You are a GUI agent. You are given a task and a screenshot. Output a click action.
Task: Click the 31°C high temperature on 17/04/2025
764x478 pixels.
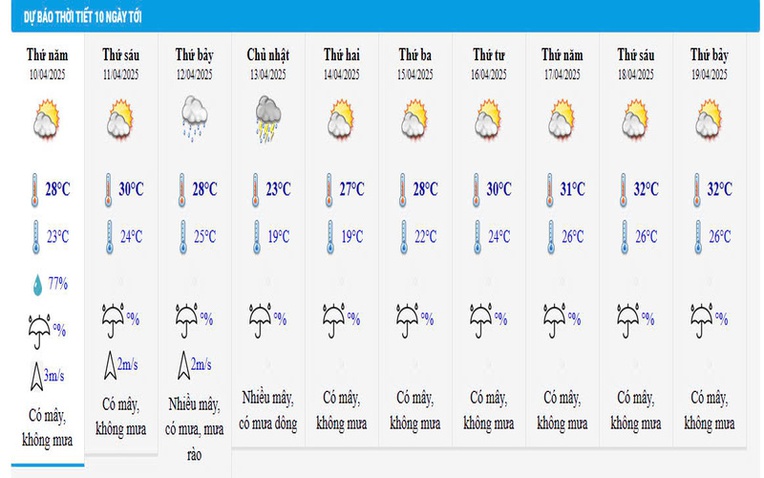click(573, 189)
